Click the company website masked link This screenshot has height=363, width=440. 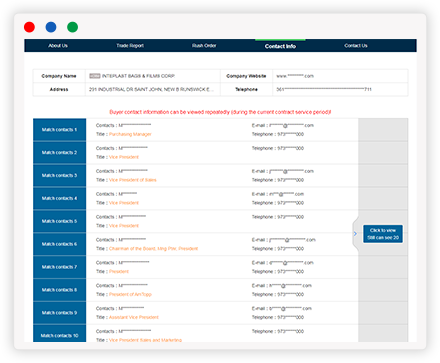point(295,76)
